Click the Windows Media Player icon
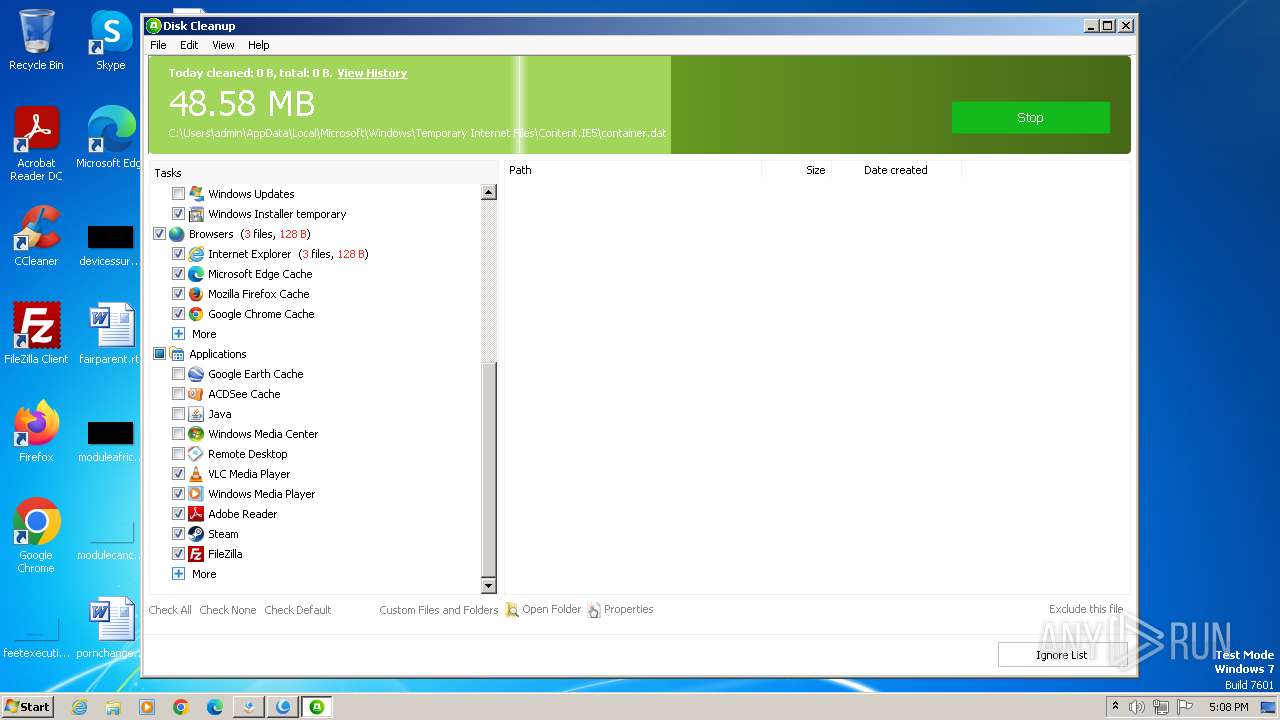Viewport: 1280px width, 720px height. coord(196,494)
